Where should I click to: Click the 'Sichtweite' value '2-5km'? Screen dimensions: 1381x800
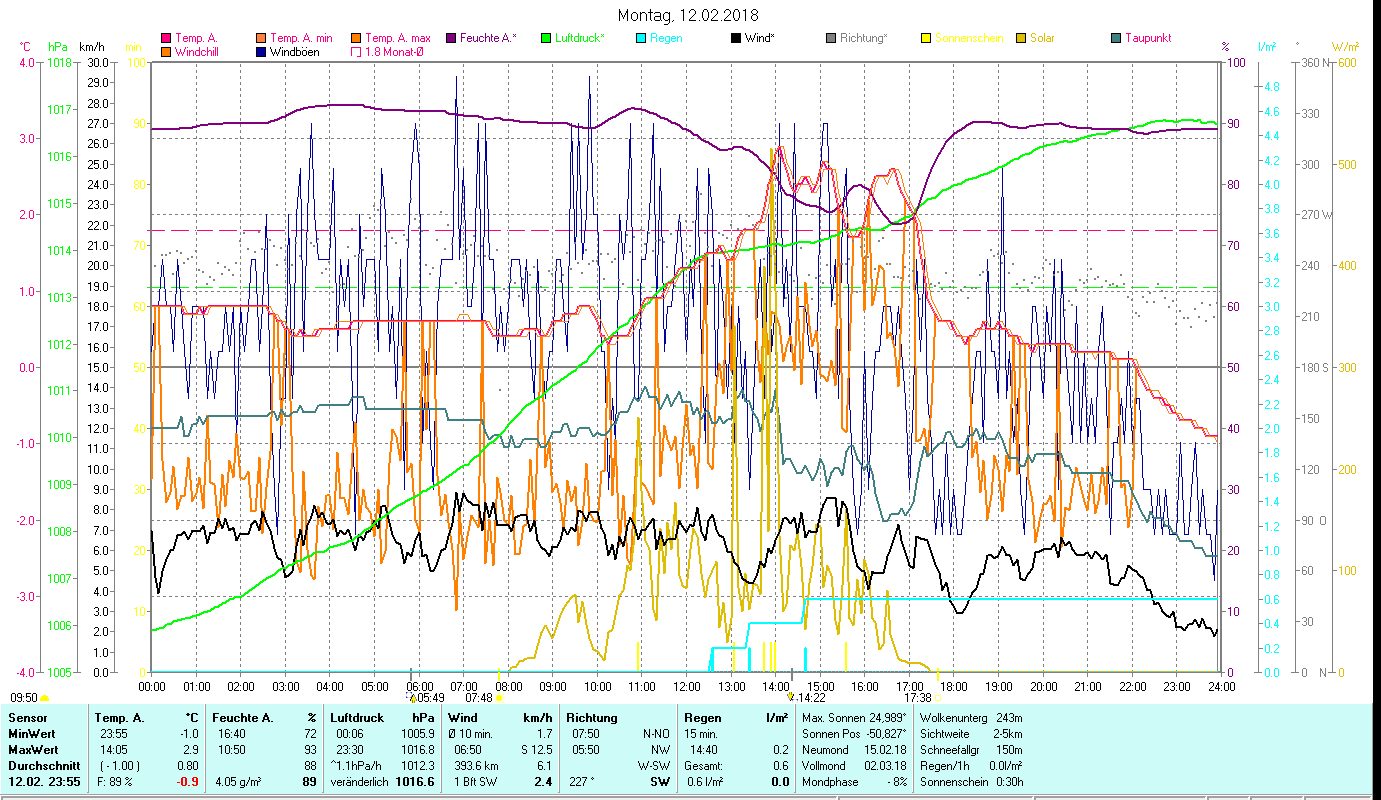pos(1008,734)
